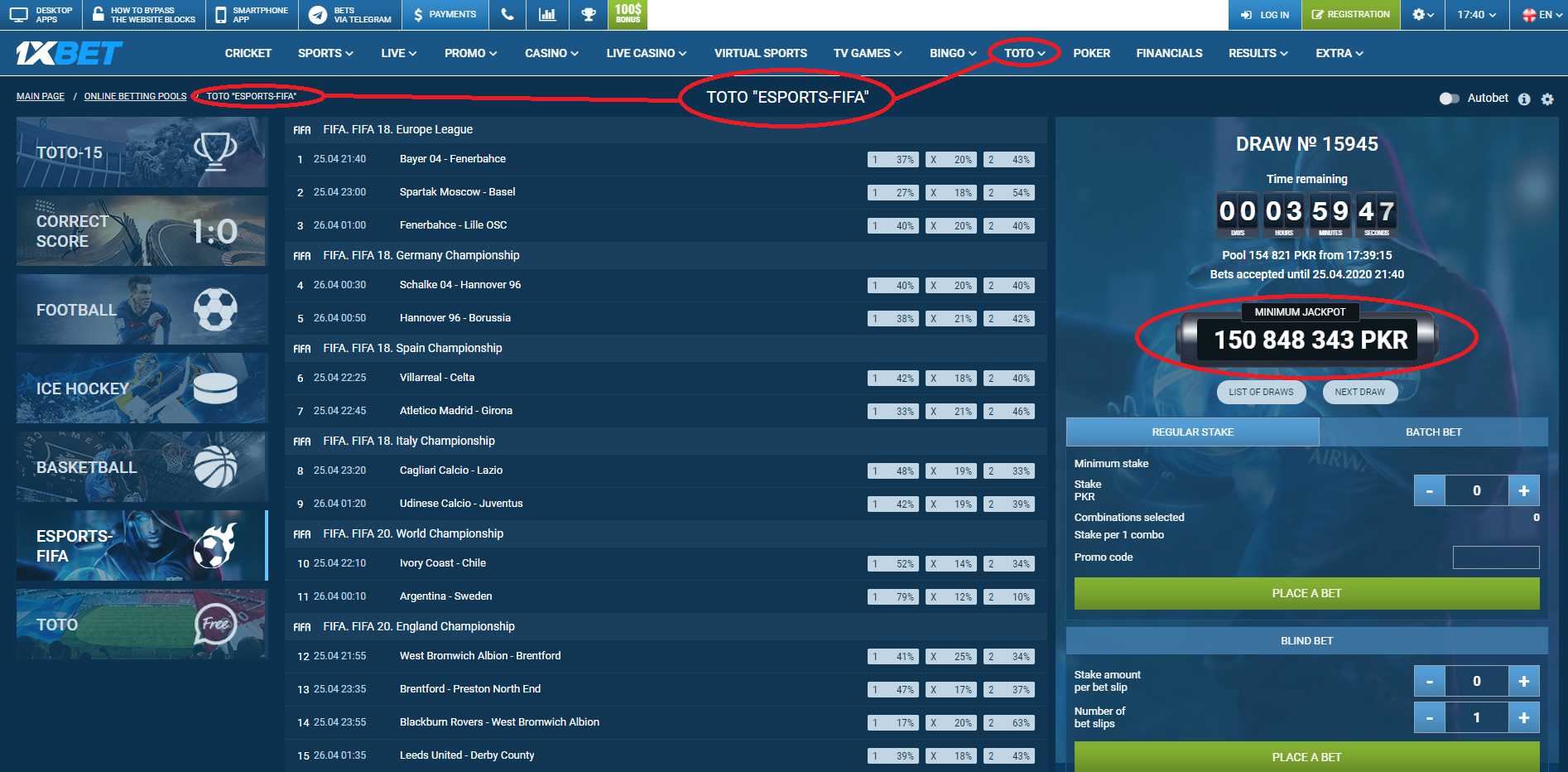Pick draw X for Spartak Moscow - Basel

(x=950, y=192)
